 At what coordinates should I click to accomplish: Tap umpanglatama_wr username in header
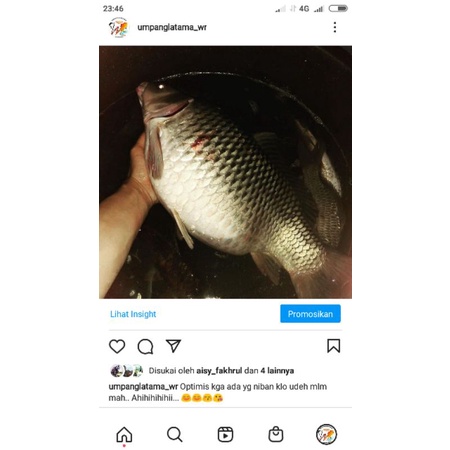172,27
